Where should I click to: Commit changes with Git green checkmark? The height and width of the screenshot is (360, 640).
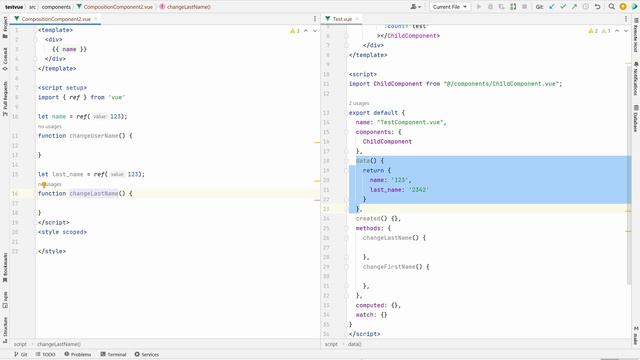point(563,7)
